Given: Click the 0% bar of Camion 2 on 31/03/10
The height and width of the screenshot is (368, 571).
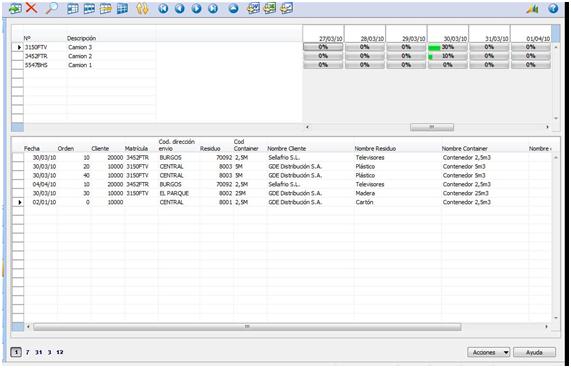Looking at the screenshot, I should [x=489, y=56].
